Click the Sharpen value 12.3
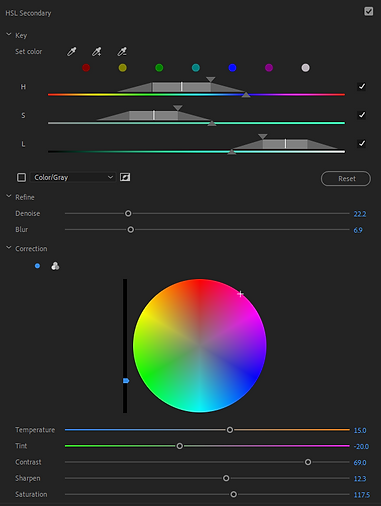The image size is (381, 506). [360, 479]
